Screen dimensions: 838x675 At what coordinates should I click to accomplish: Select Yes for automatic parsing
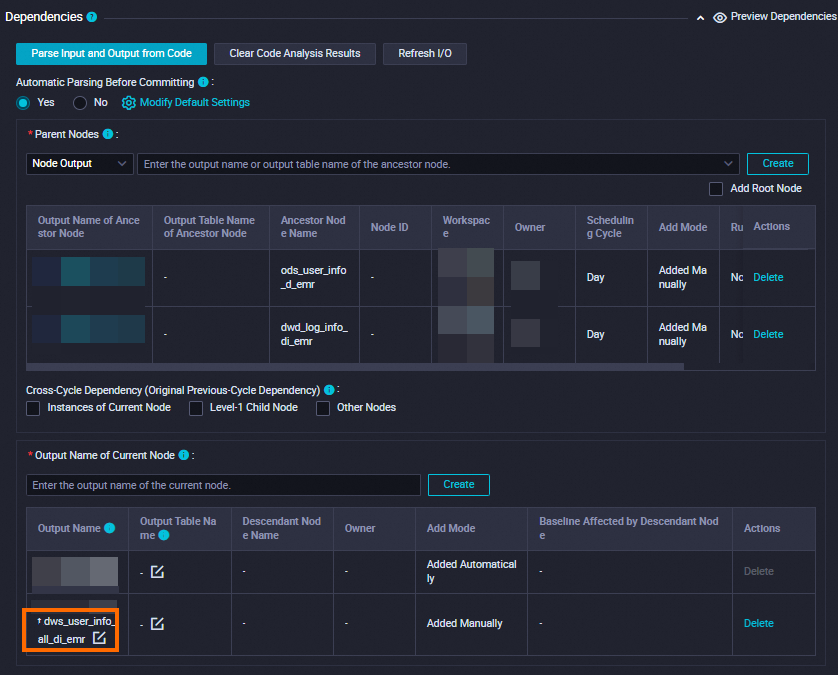coord(23,103)
